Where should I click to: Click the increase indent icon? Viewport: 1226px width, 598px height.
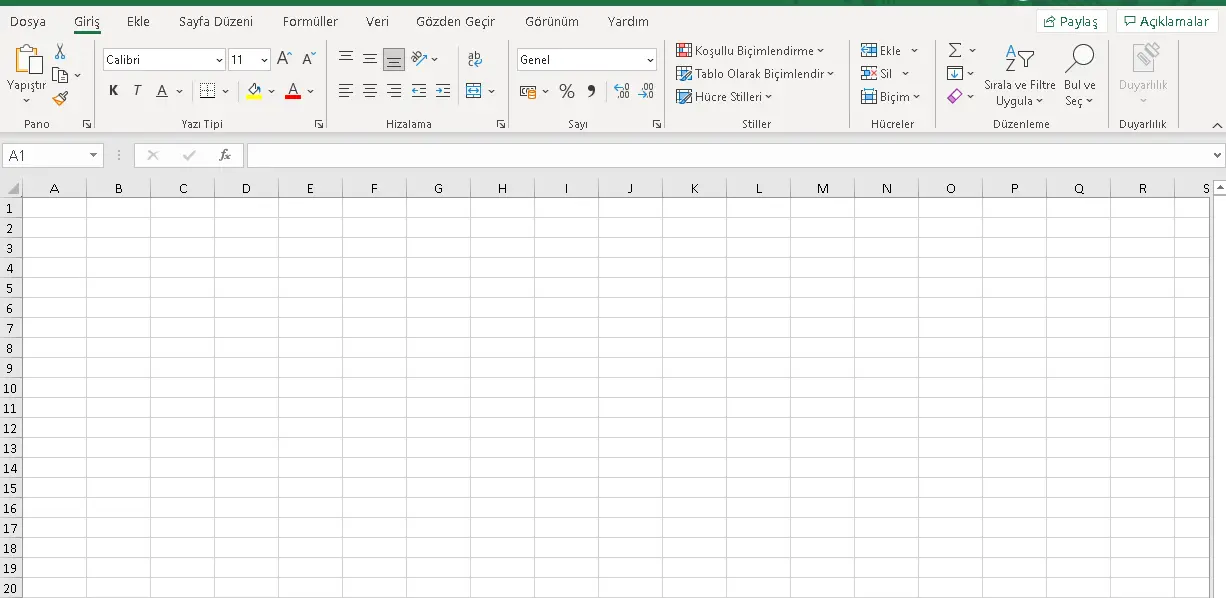443,91
